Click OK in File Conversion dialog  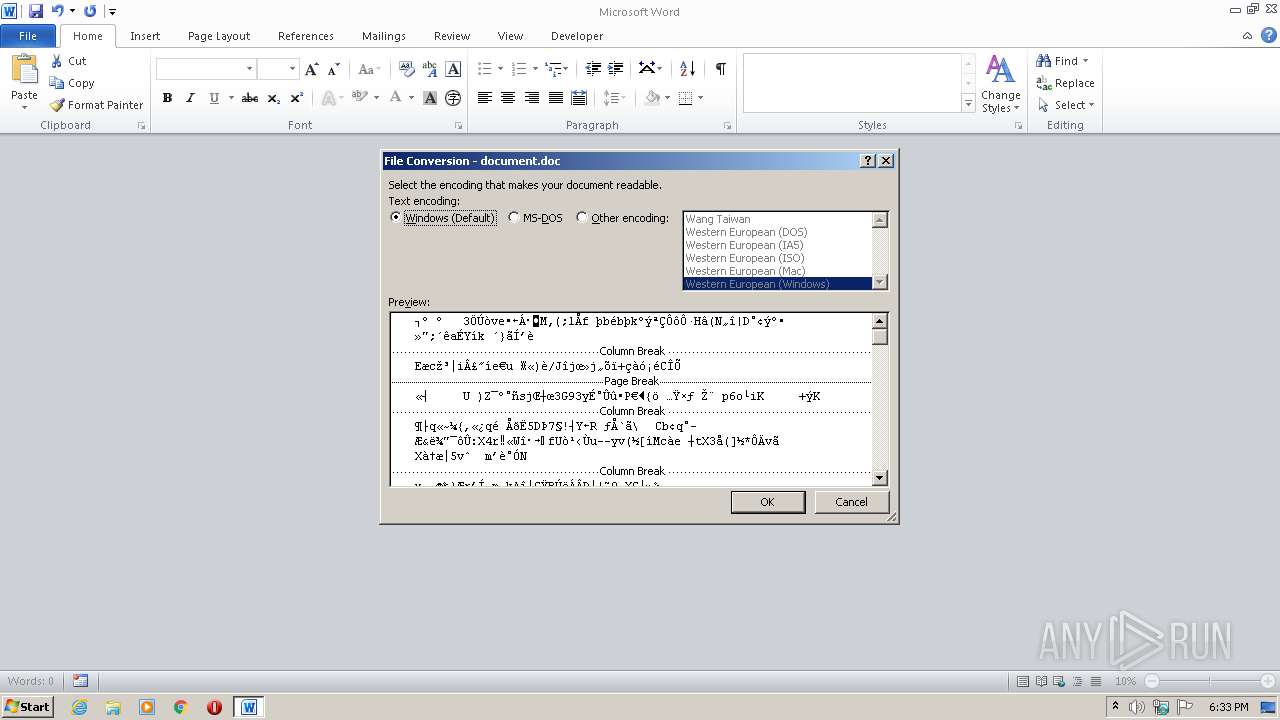(767, 502)
